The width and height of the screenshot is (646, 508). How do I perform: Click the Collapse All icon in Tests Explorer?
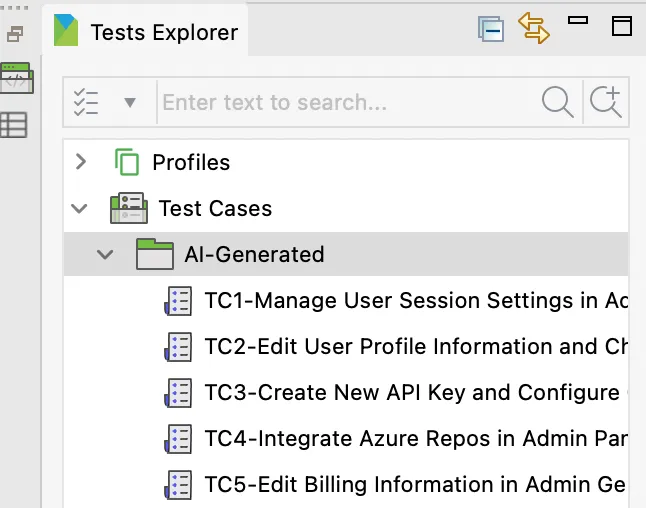point(490,29)
